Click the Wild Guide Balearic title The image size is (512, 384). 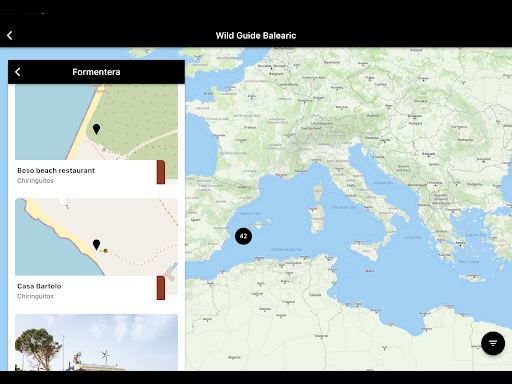(256, 35)
